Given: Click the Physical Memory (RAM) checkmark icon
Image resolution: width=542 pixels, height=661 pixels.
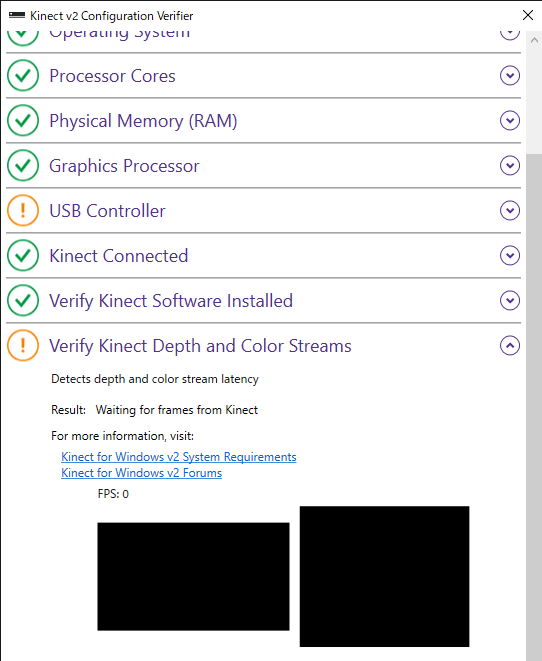Looking at the screenshot, I should (23, 121).
